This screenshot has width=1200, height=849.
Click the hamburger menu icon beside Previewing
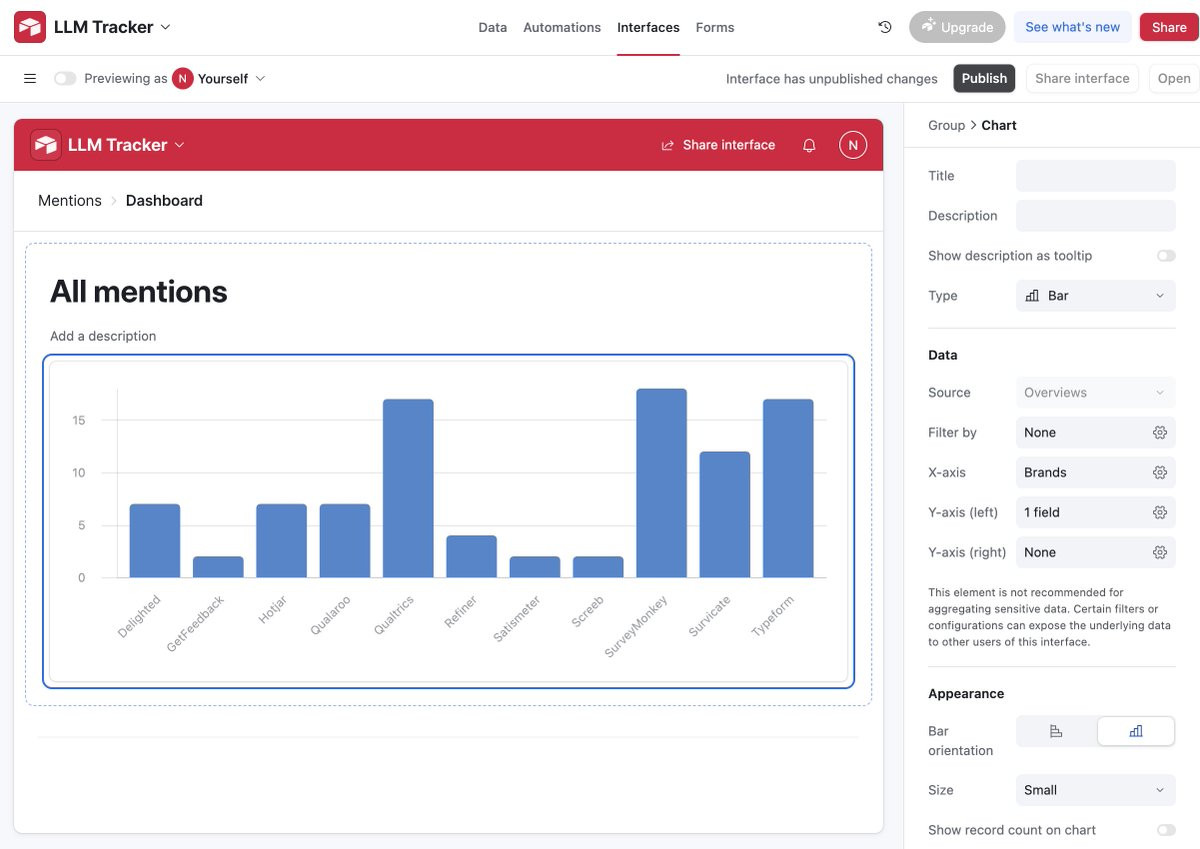tap(30, 78)
